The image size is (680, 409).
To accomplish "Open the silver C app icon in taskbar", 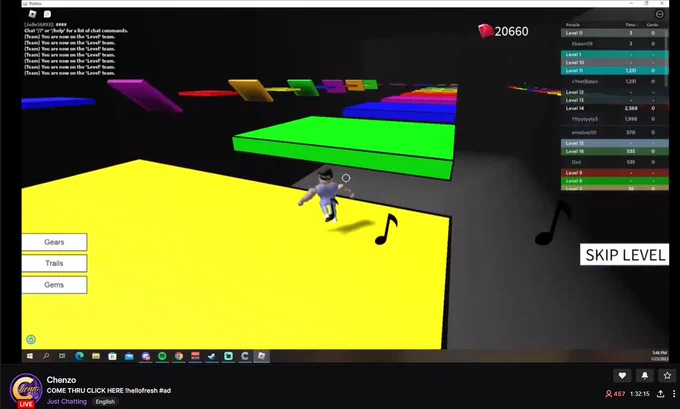I will point(245,356).
